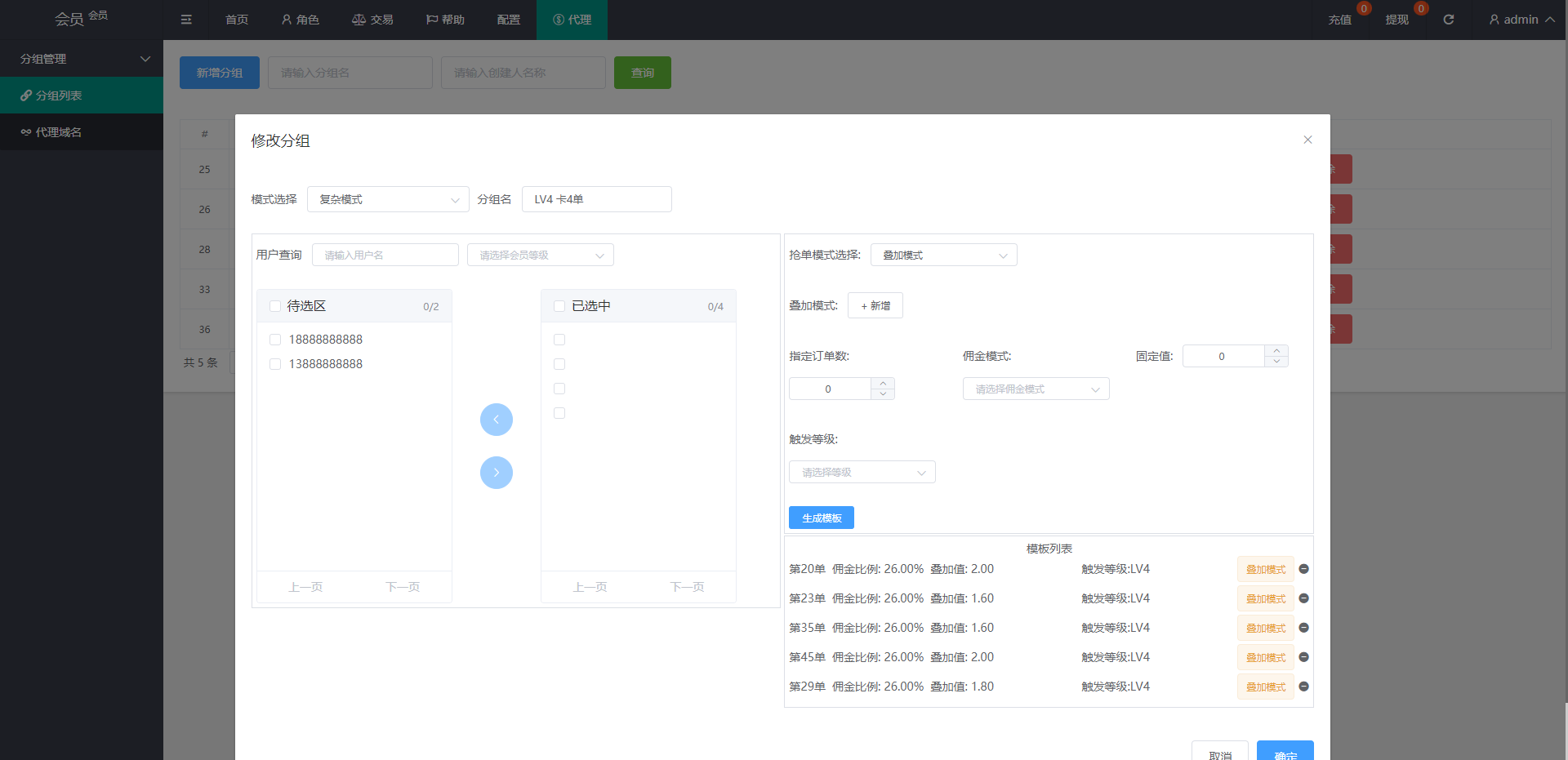Click the refresh icon in top bar

pyautogui.click(x=1448, y=20)
